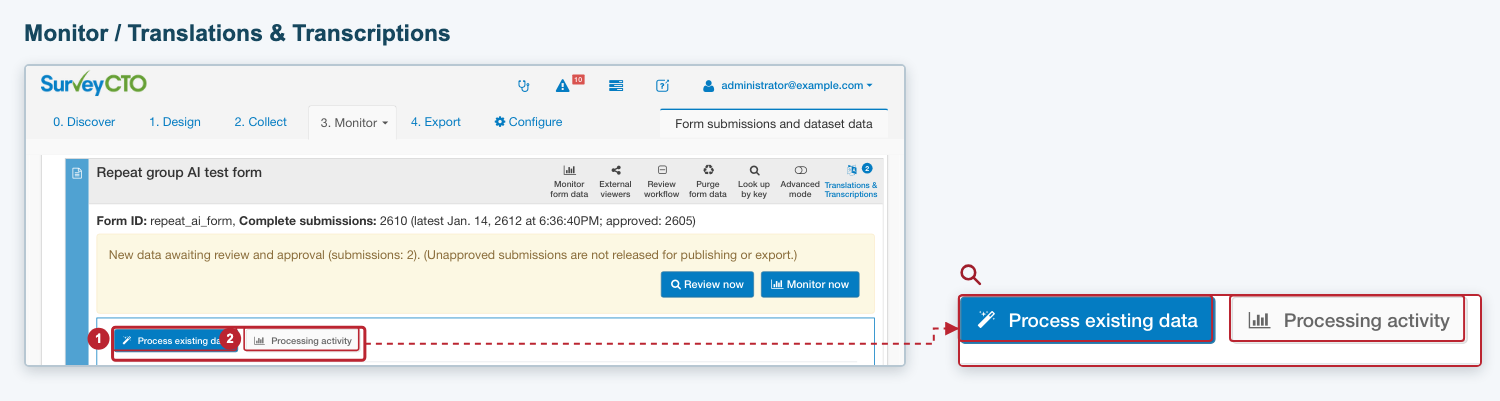Open Look up by key search icon

click(x=754, y=182)
